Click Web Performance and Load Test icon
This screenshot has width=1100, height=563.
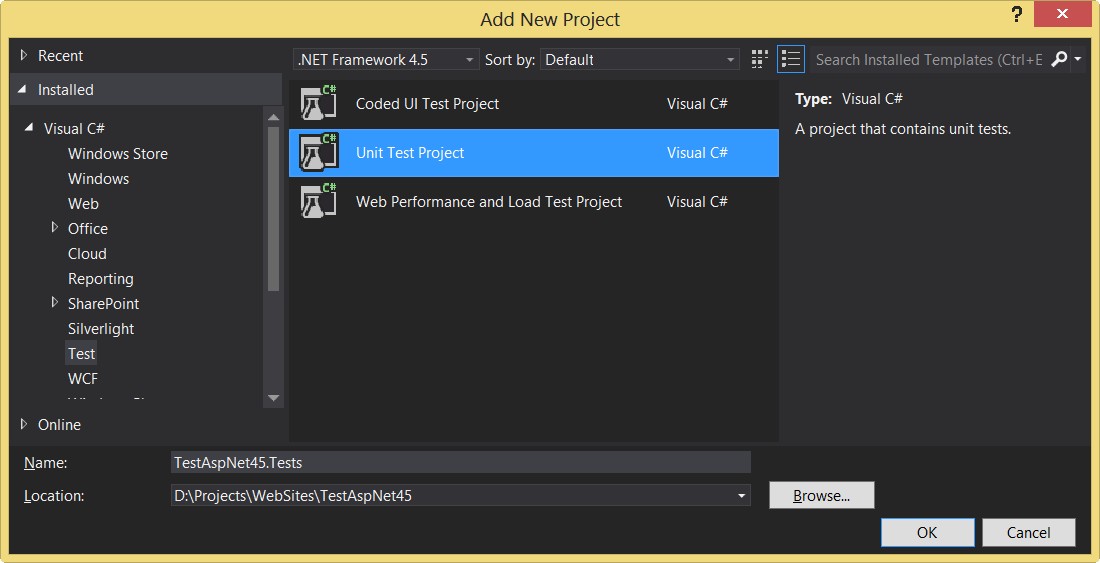click(x=319, y=201)
